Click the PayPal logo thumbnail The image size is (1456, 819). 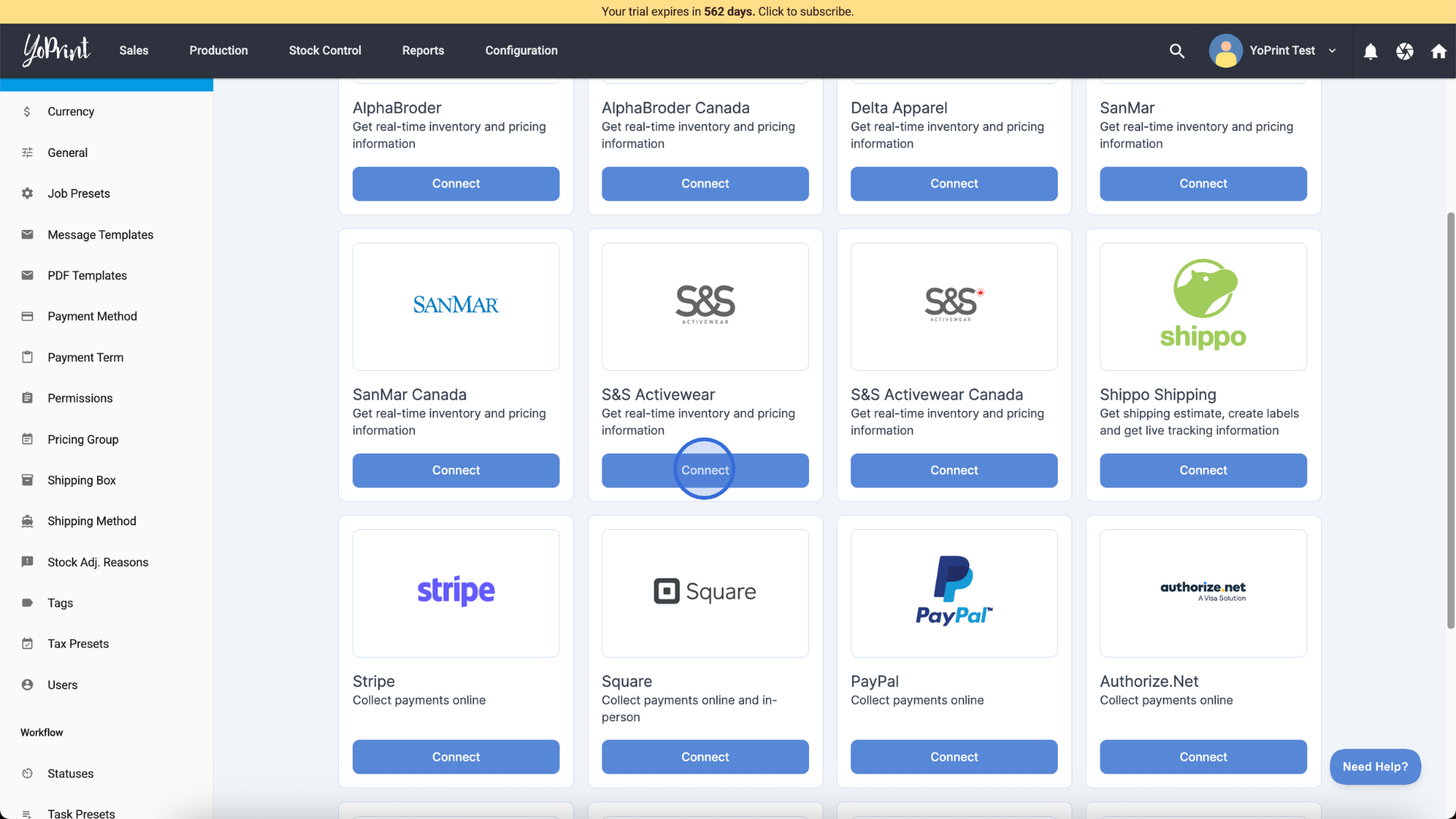(954, 593)
